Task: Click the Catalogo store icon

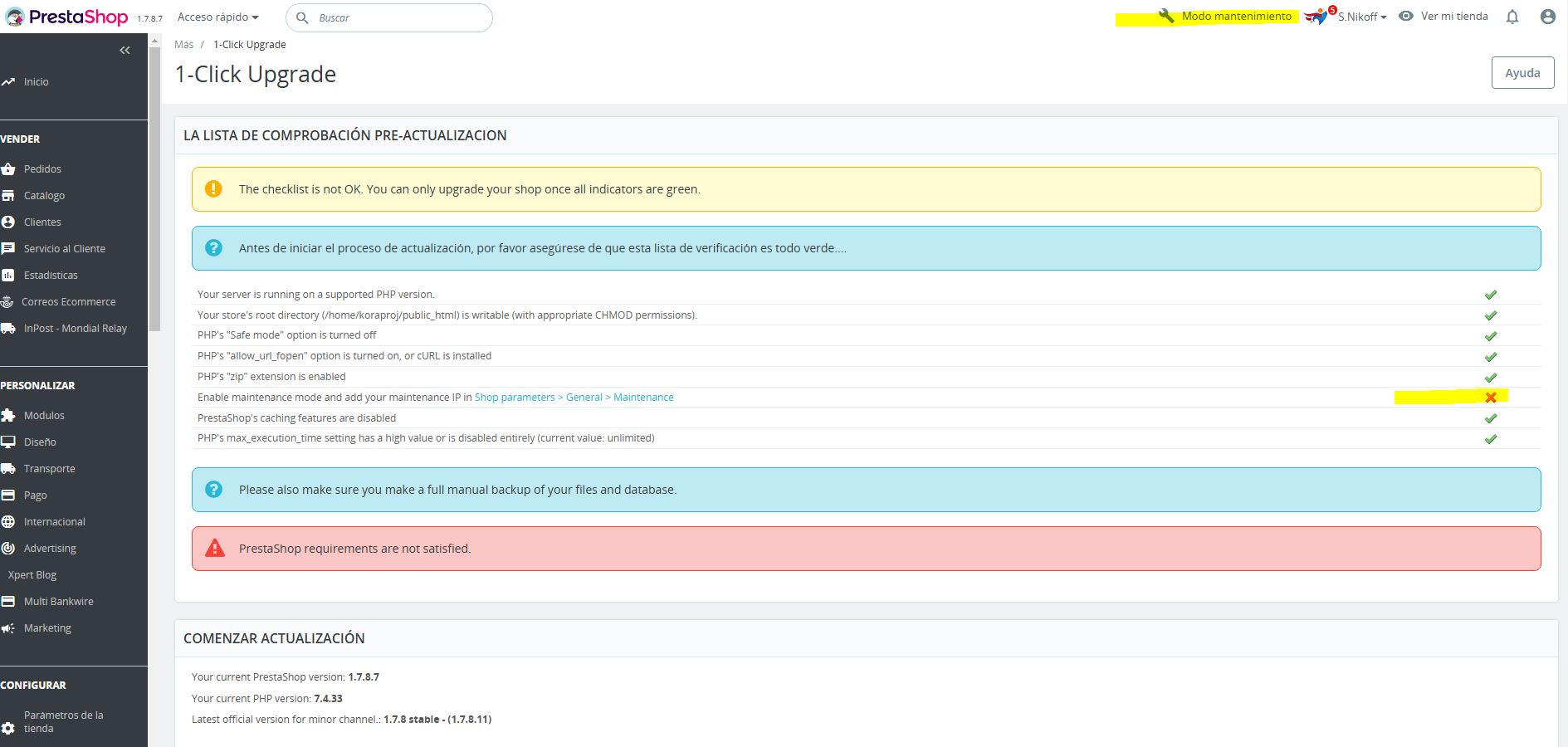Action: [x=8, y=195]
